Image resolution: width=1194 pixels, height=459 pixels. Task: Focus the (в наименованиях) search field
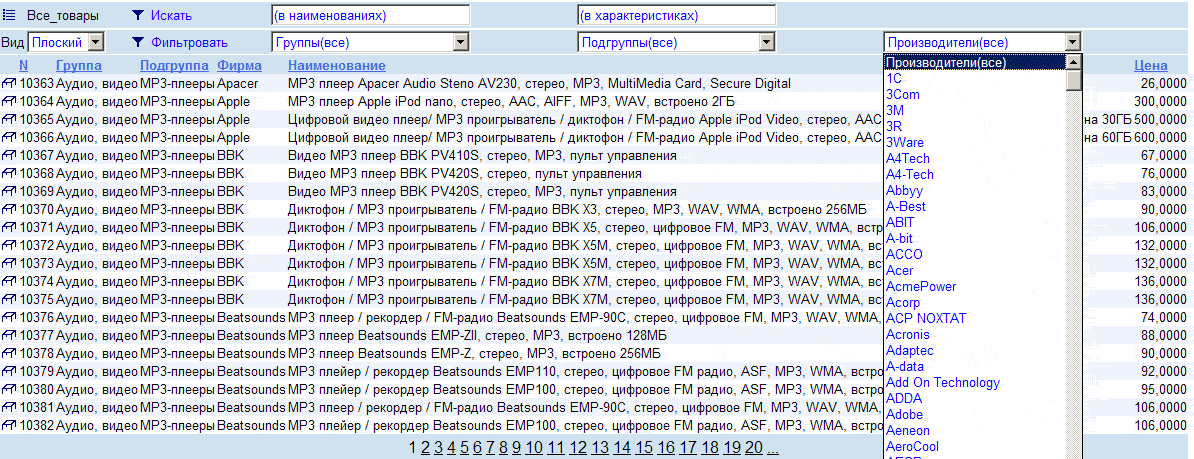click(371, 15)
